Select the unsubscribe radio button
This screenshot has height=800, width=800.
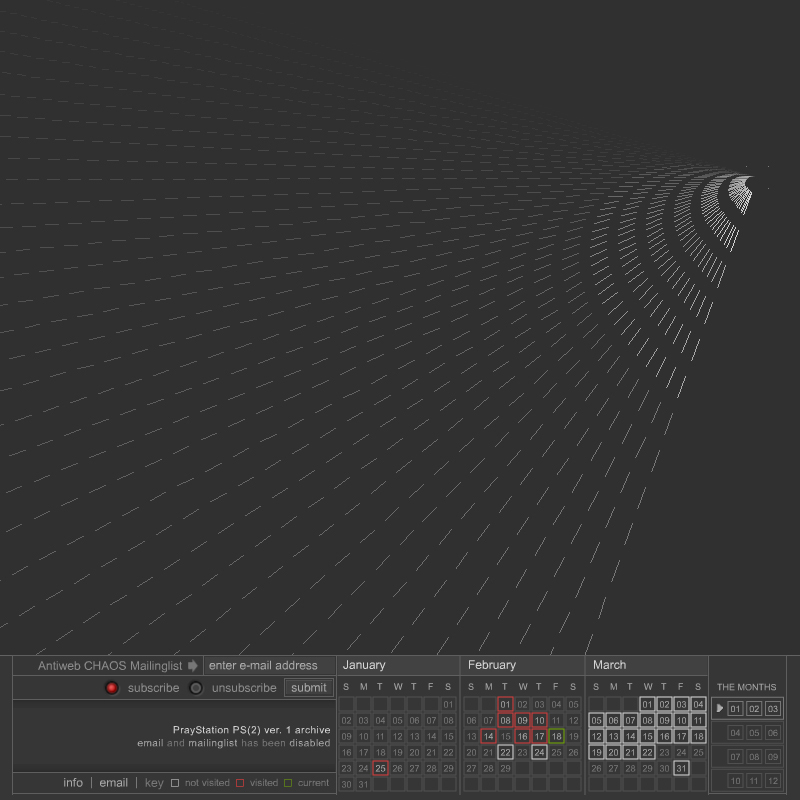coord(196,688)
